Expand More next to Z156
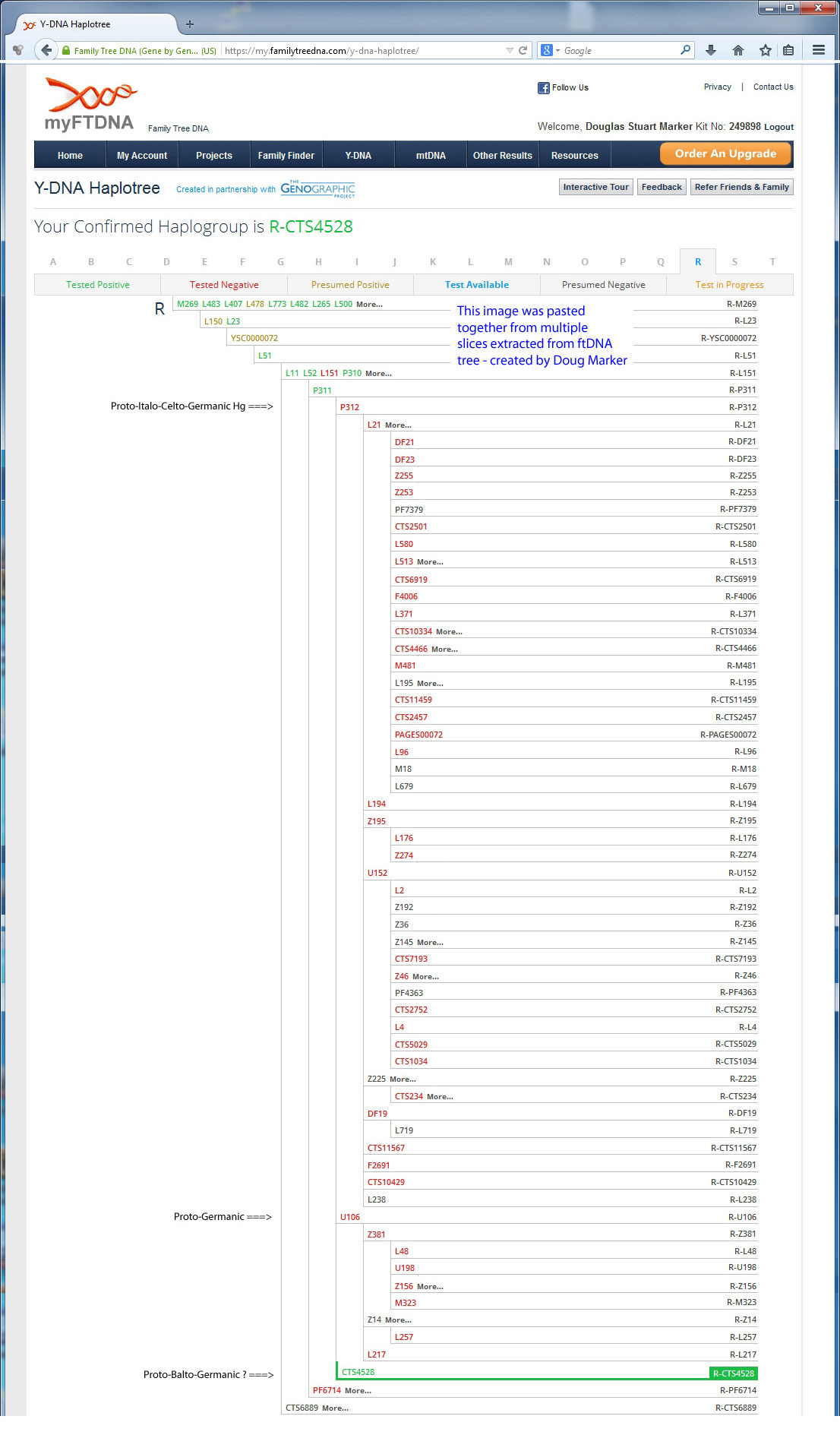Image resolution: width=840 pixels, height=1435 pixels. (430, 1287)
